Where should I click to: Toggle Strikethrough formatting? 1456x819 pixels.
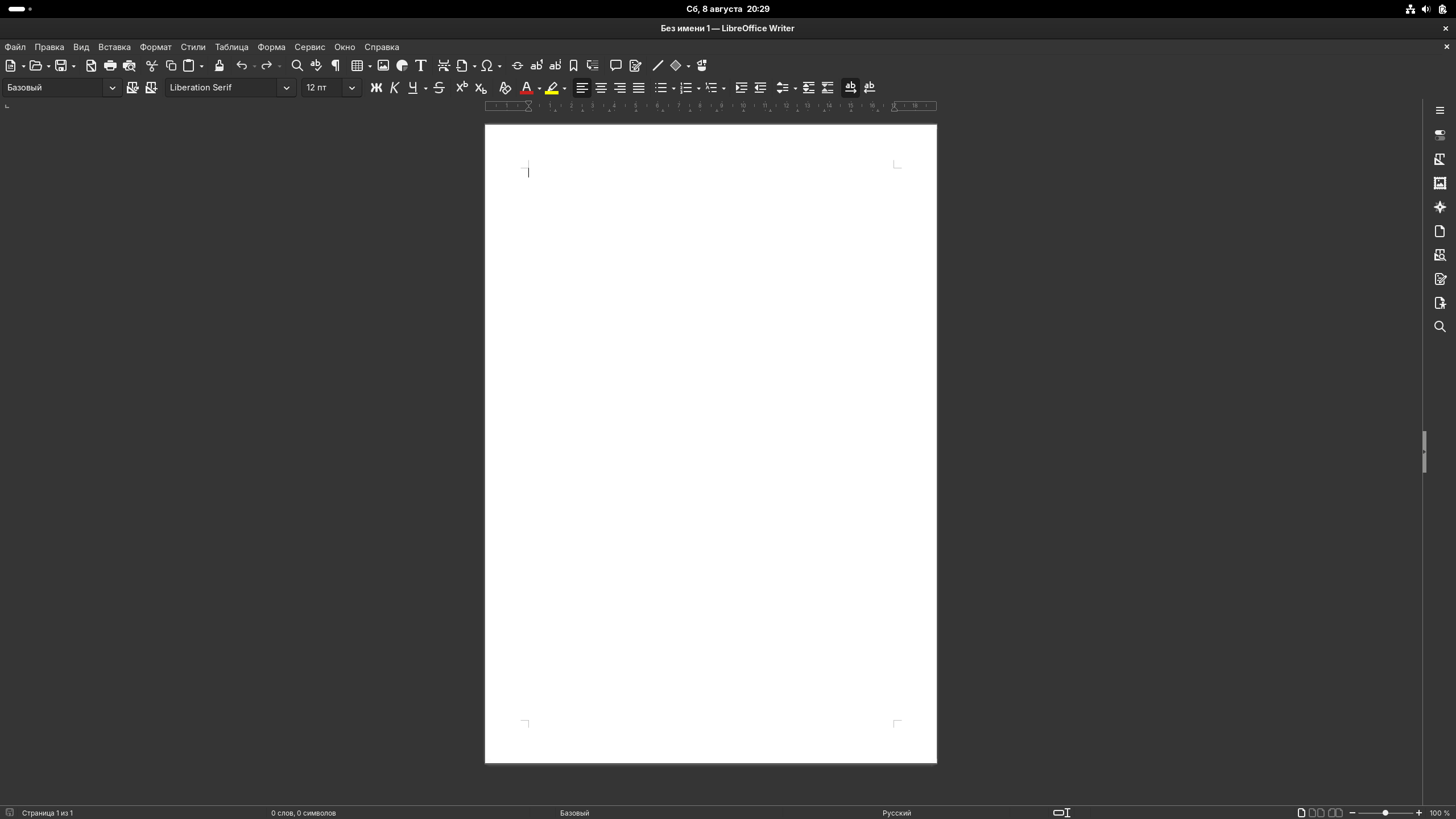439,88
